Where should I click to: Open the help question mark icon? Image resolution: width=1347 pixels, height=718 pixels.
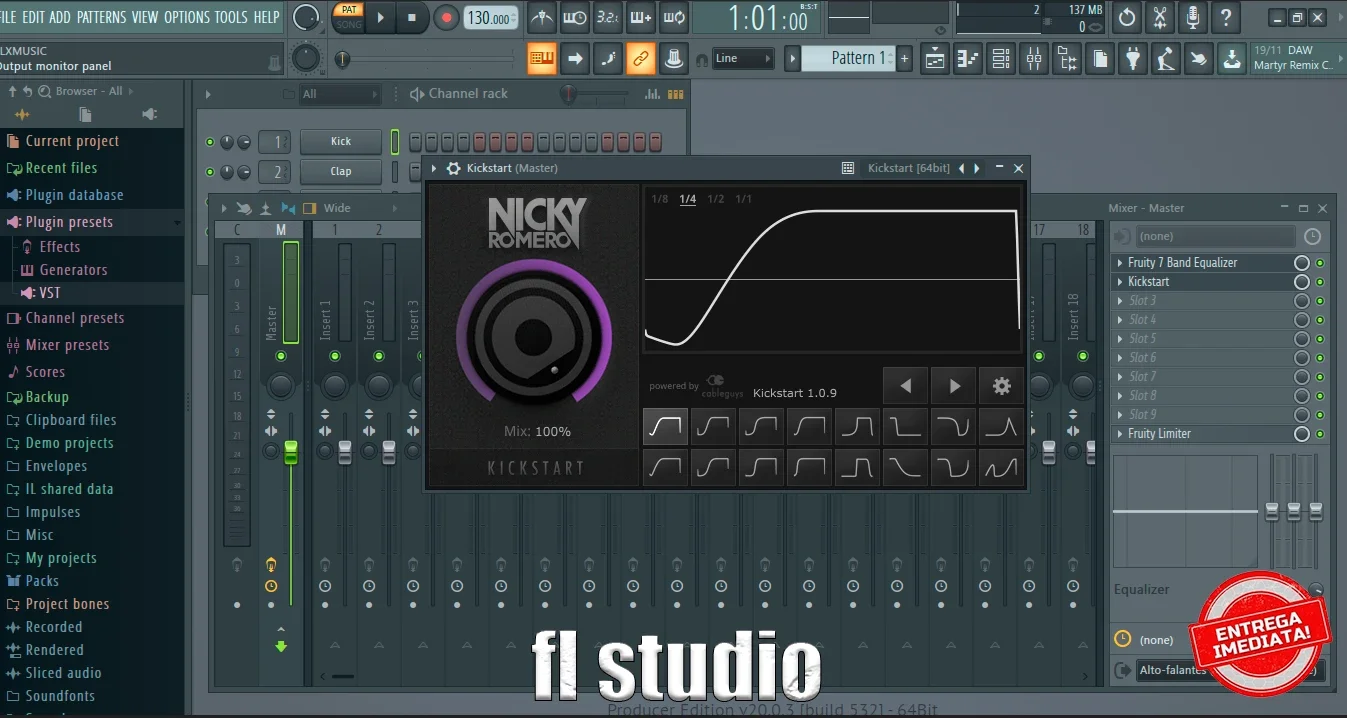[x=1226, y=17]
